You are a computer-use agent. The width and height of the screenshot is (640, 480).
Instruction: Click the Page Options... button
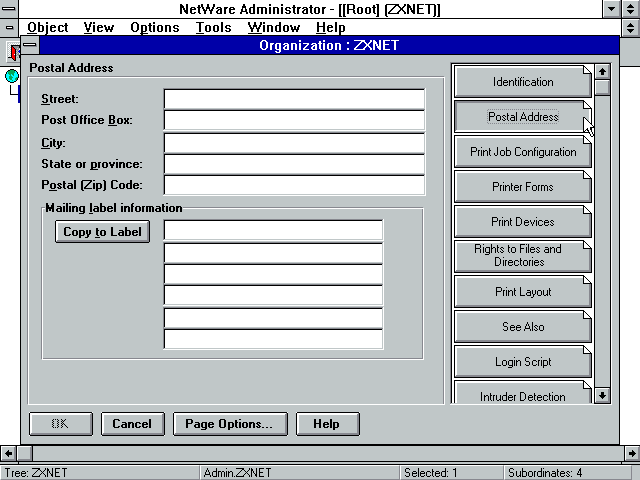[x=230, y=424]
